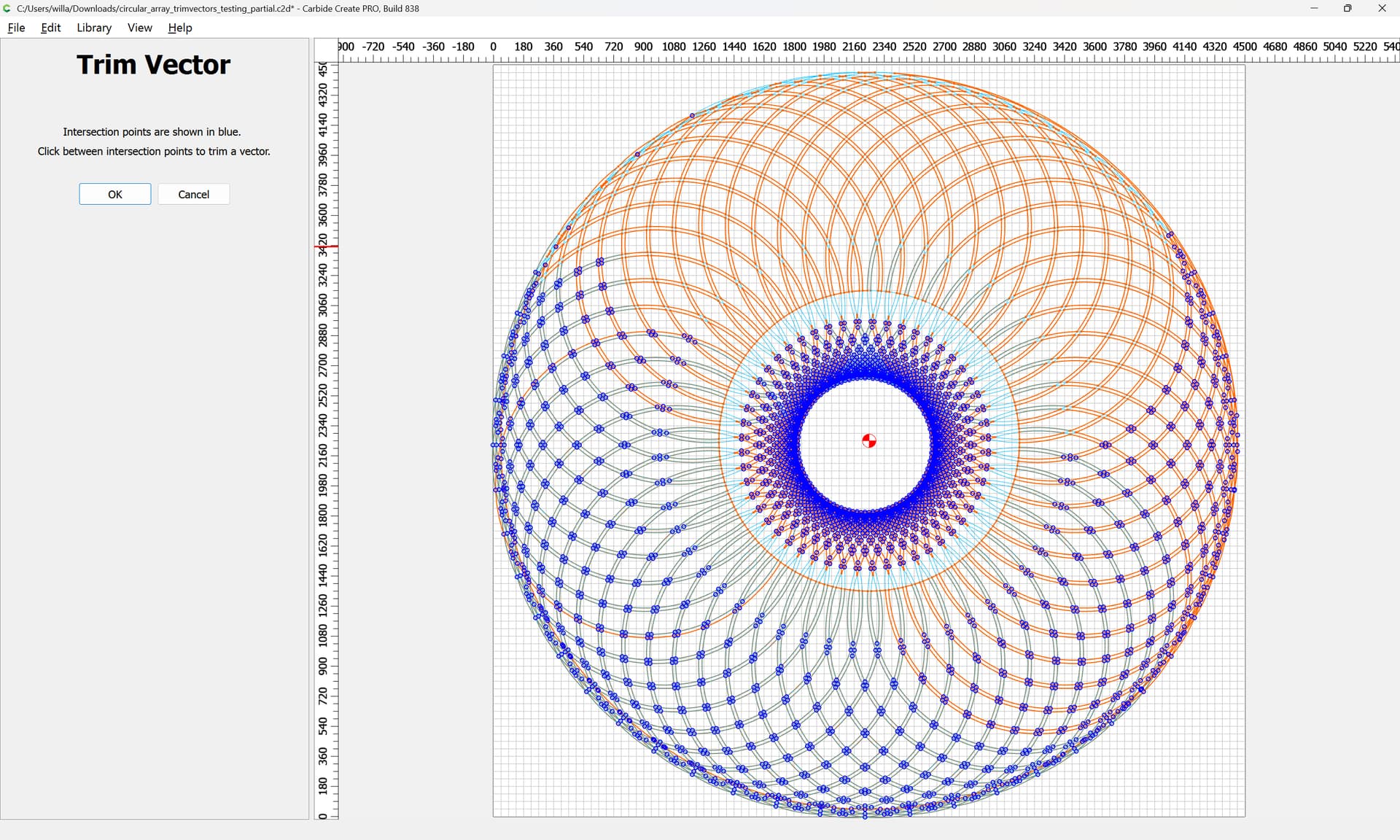
Task: Open the Edit menu
Action: pyautogui.click(x=50, y=28)
